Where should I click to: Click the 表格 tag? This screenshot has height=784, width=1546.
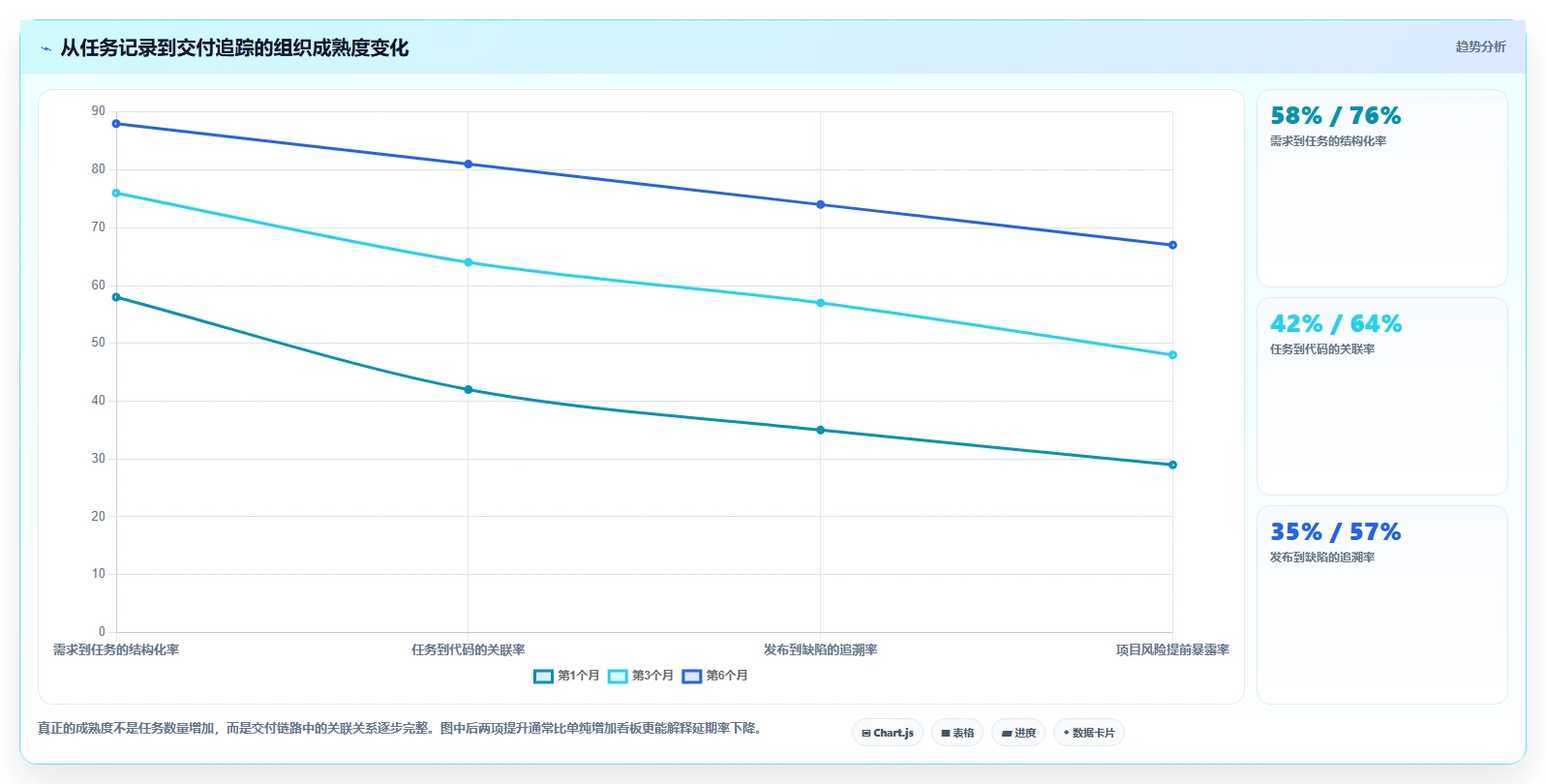[957, 733]
